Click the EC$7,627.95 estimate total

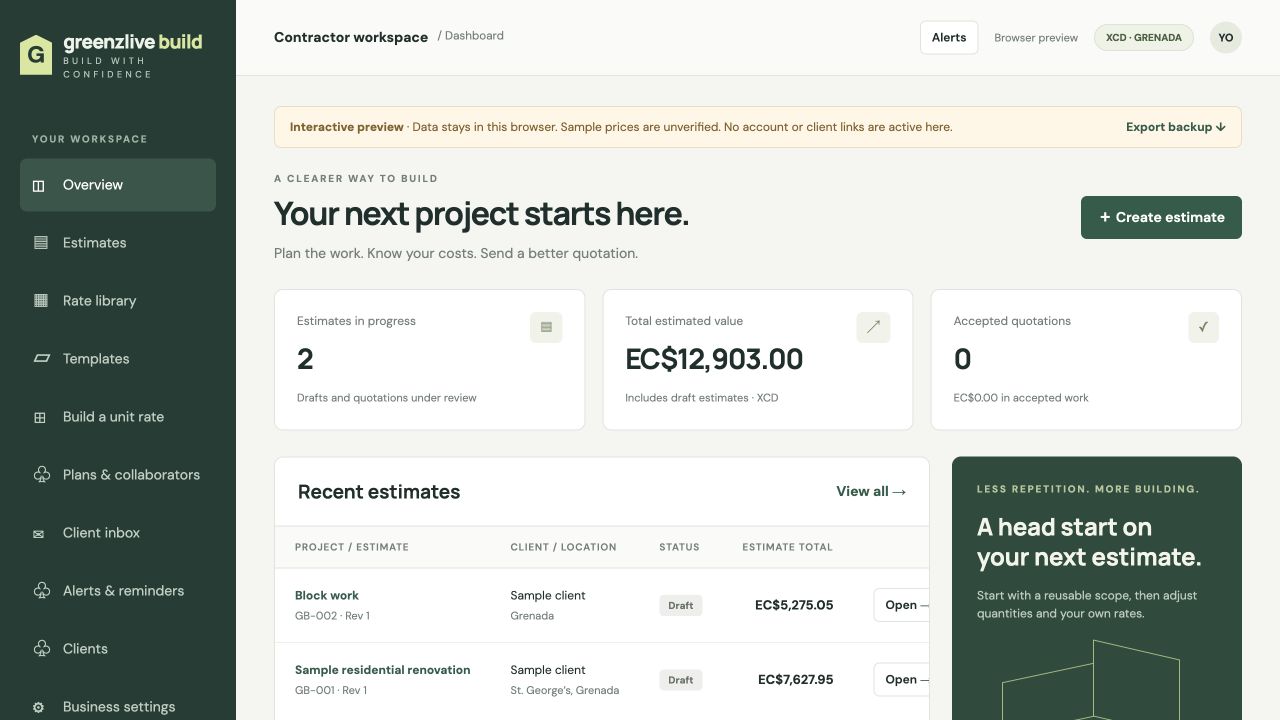795,680
